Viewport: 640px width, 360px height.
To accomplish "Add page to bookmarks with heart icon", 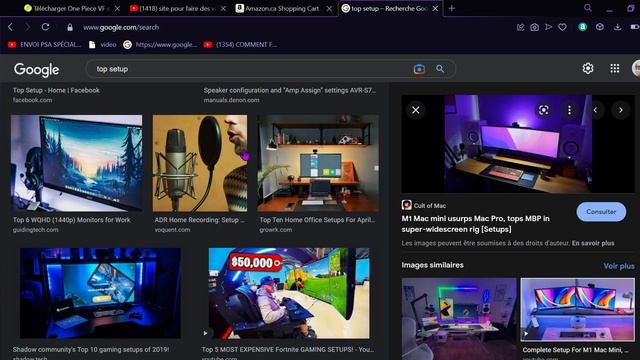I will pos(562,27).
